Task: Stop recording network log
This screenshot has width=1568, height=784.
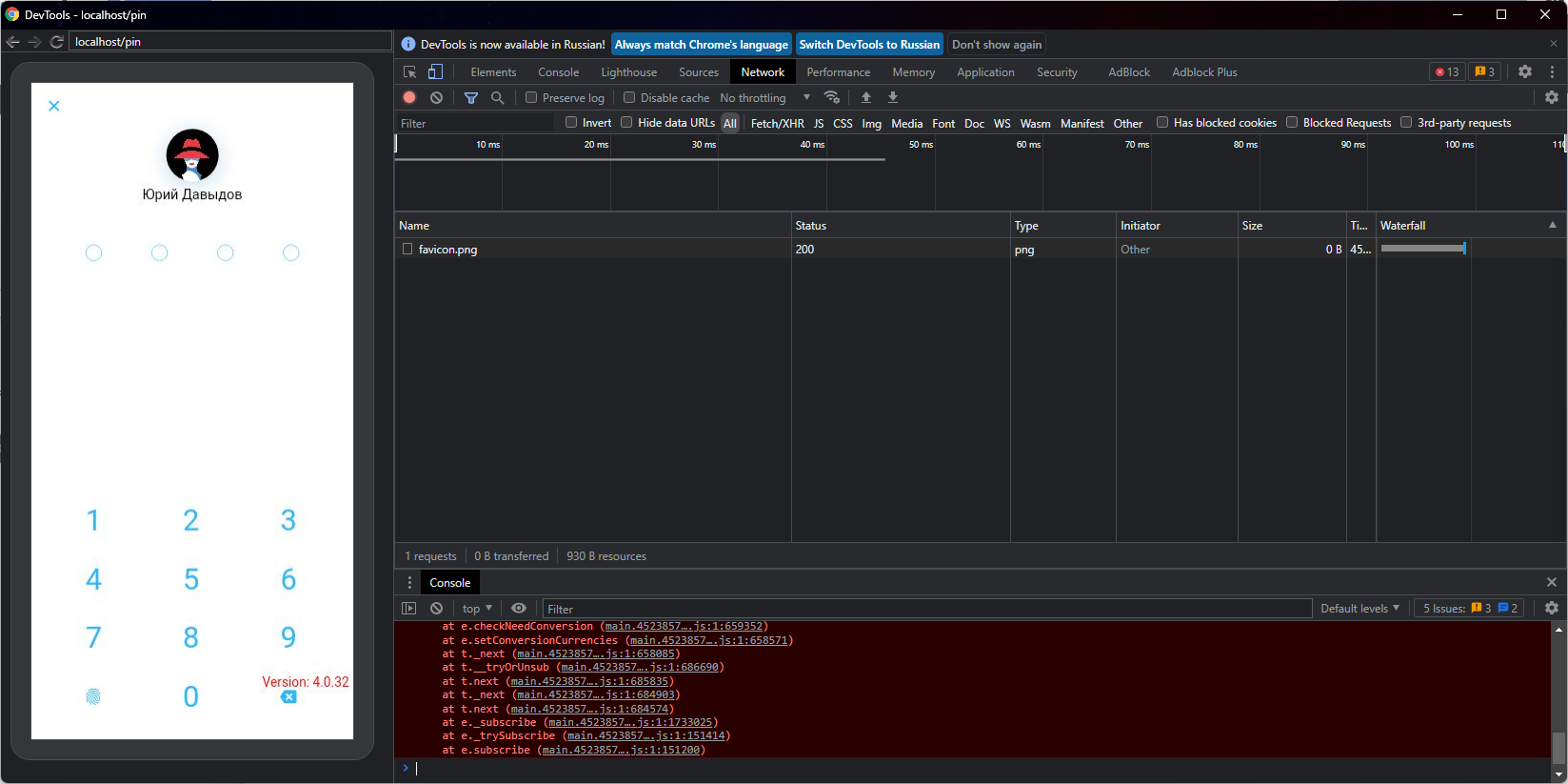Action: (409, 97)
